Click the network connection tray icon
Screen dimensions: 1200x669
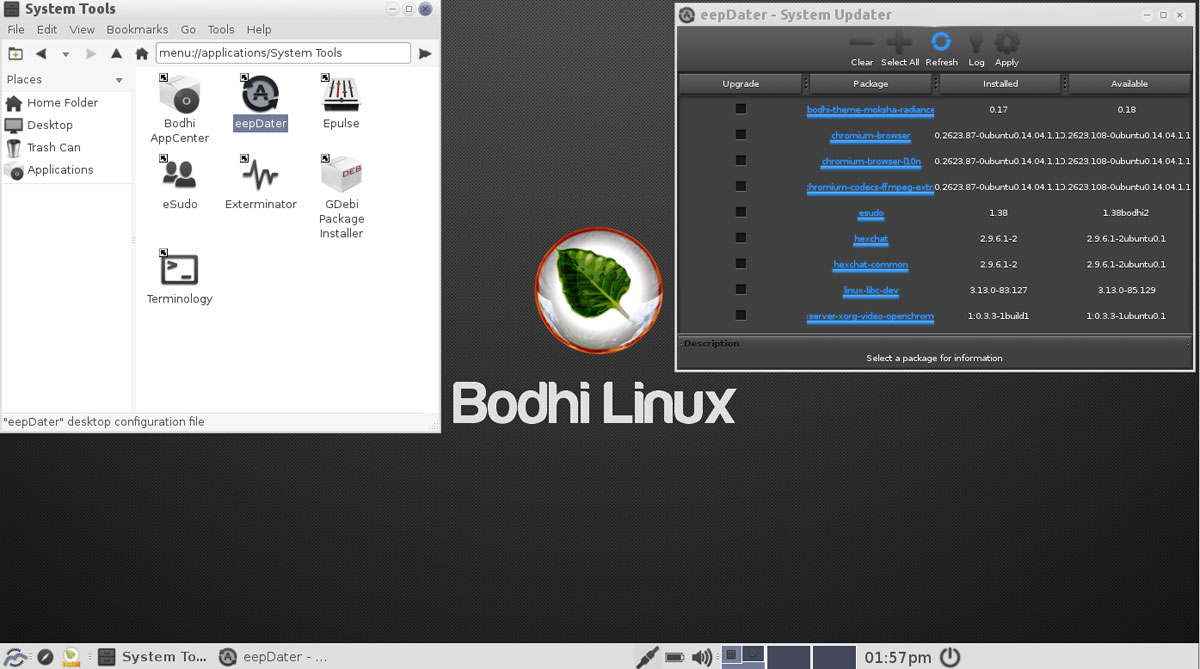coord(647,657)
